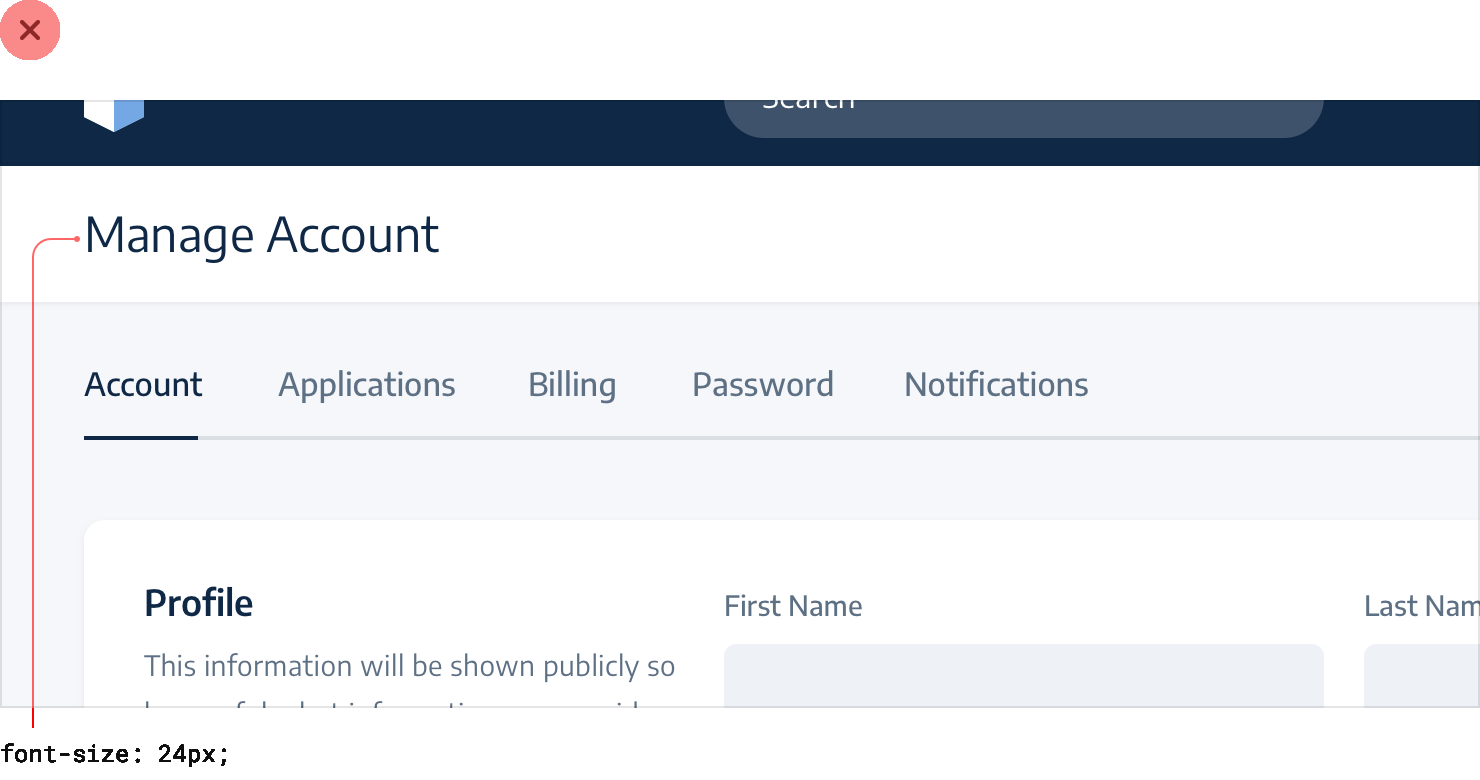Go to the Billing tab
Screen dimensions: 1480x780
click(x=572, y=385)
